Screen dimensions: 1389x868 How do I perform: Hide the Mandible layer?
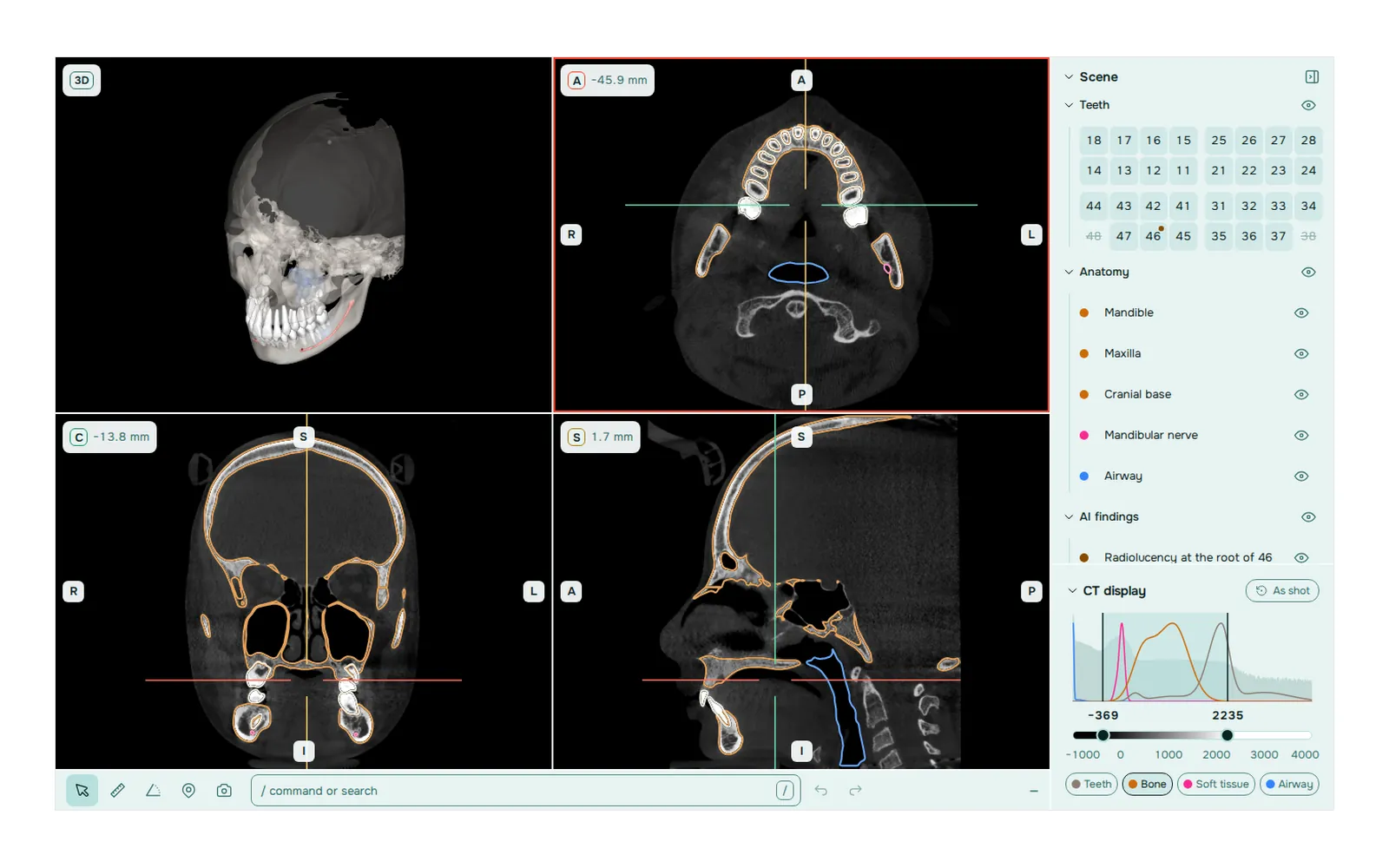click(x=1301, y=313)
